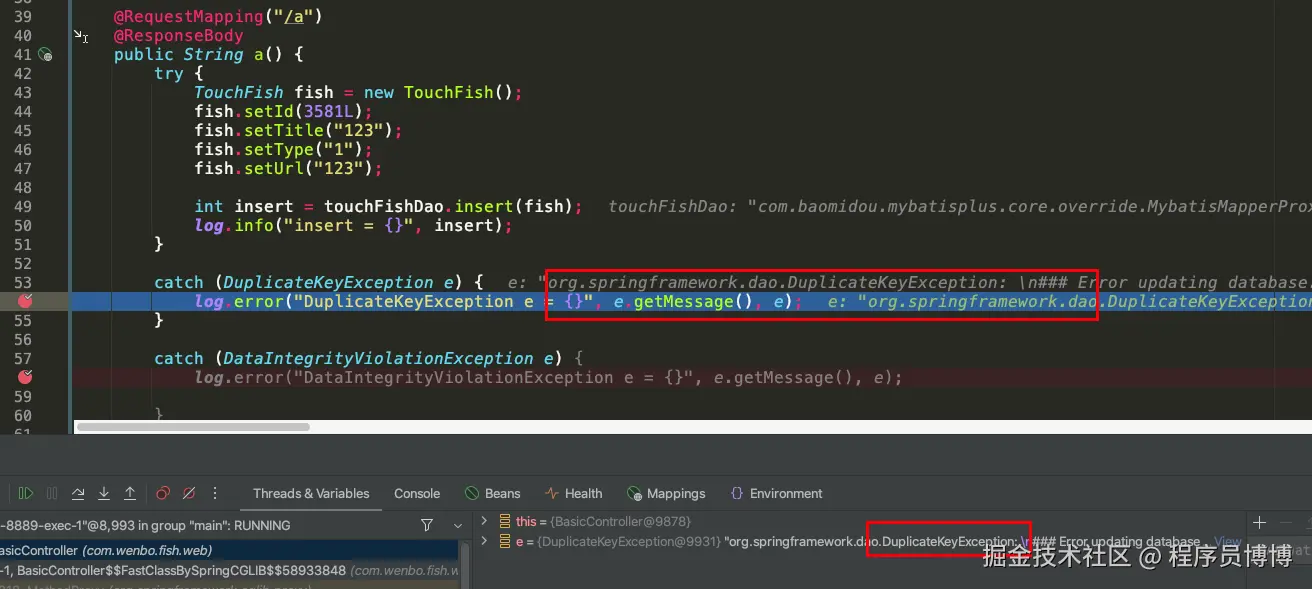The width and height of the screenshot is (1312, 589).
Task: Open the thread selector dropdown
Action: [458, 525]
